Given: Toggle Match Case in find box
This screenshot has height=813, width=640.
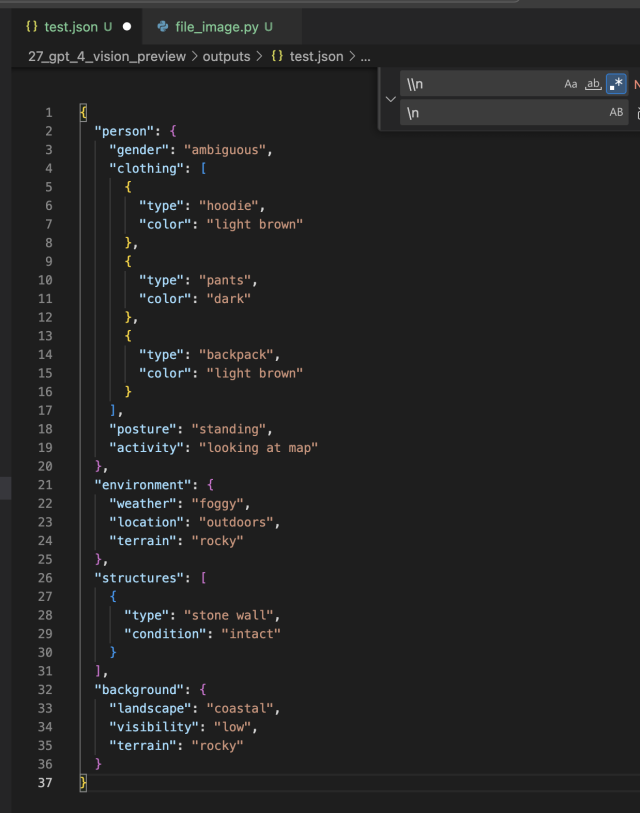Looking at the screenshot, I should (x=571, y=84).
